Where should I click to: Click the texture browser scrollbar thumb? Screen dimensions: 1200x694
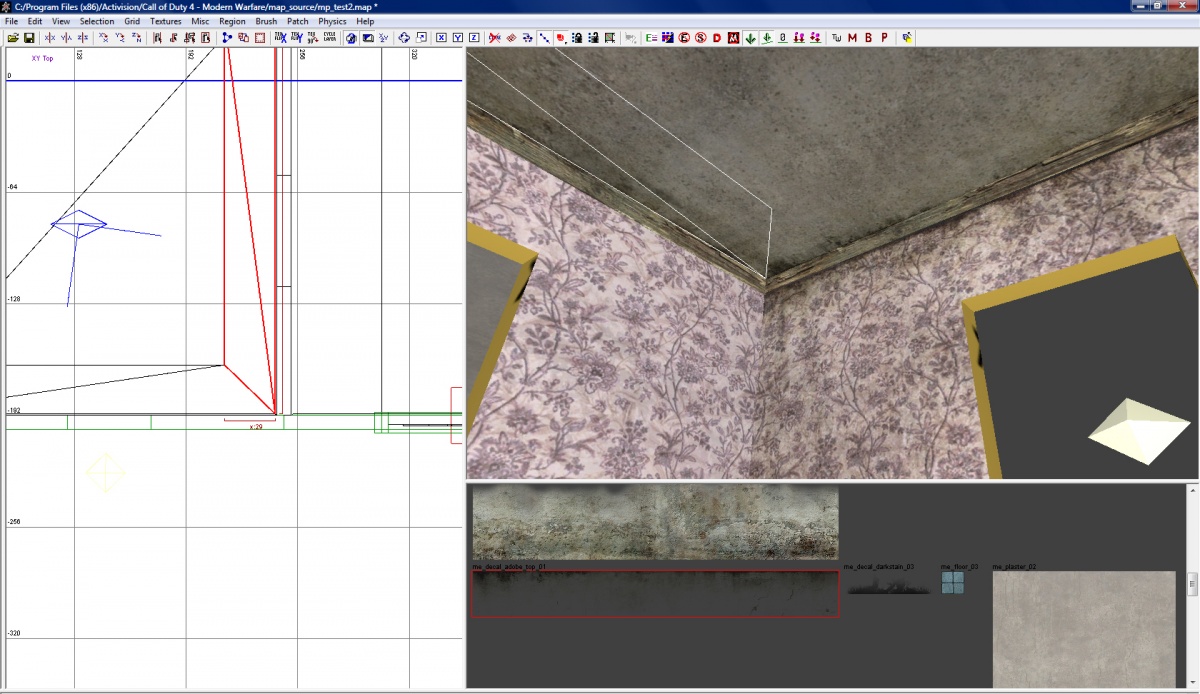point(1192,584)
